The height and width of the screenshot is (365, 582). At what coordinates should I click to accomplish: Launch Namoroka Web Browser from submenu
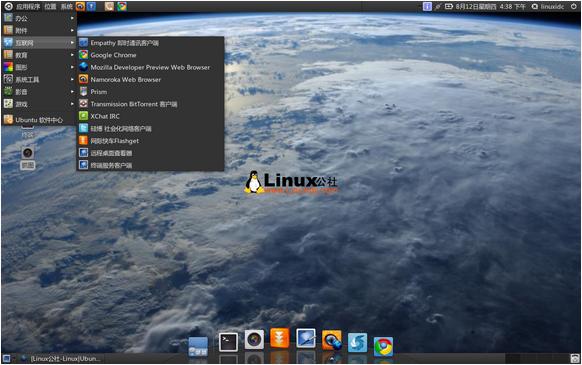150,79
